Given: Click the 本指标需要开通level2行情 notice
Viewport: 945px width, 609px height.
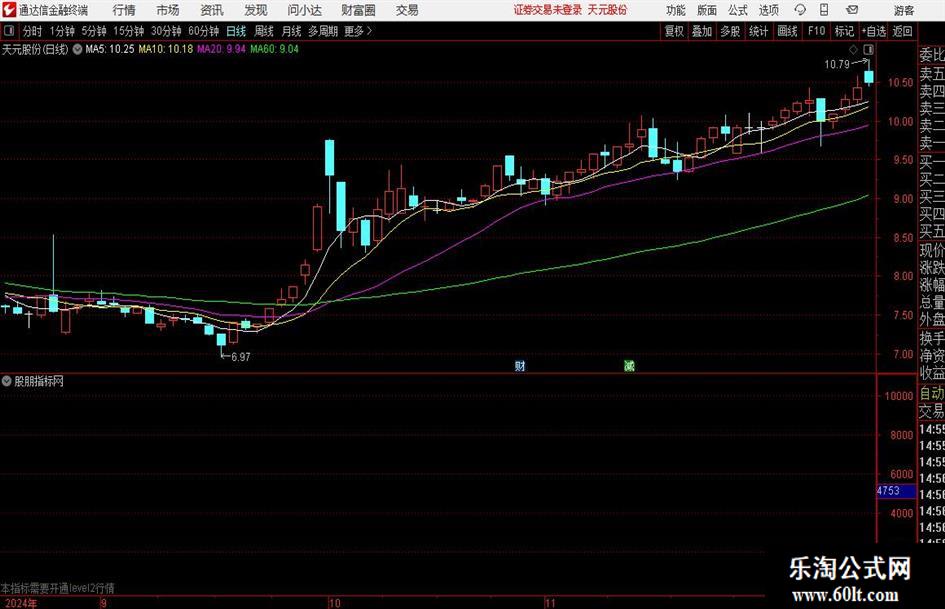Looking at the screenshot, I should [58, 588].
